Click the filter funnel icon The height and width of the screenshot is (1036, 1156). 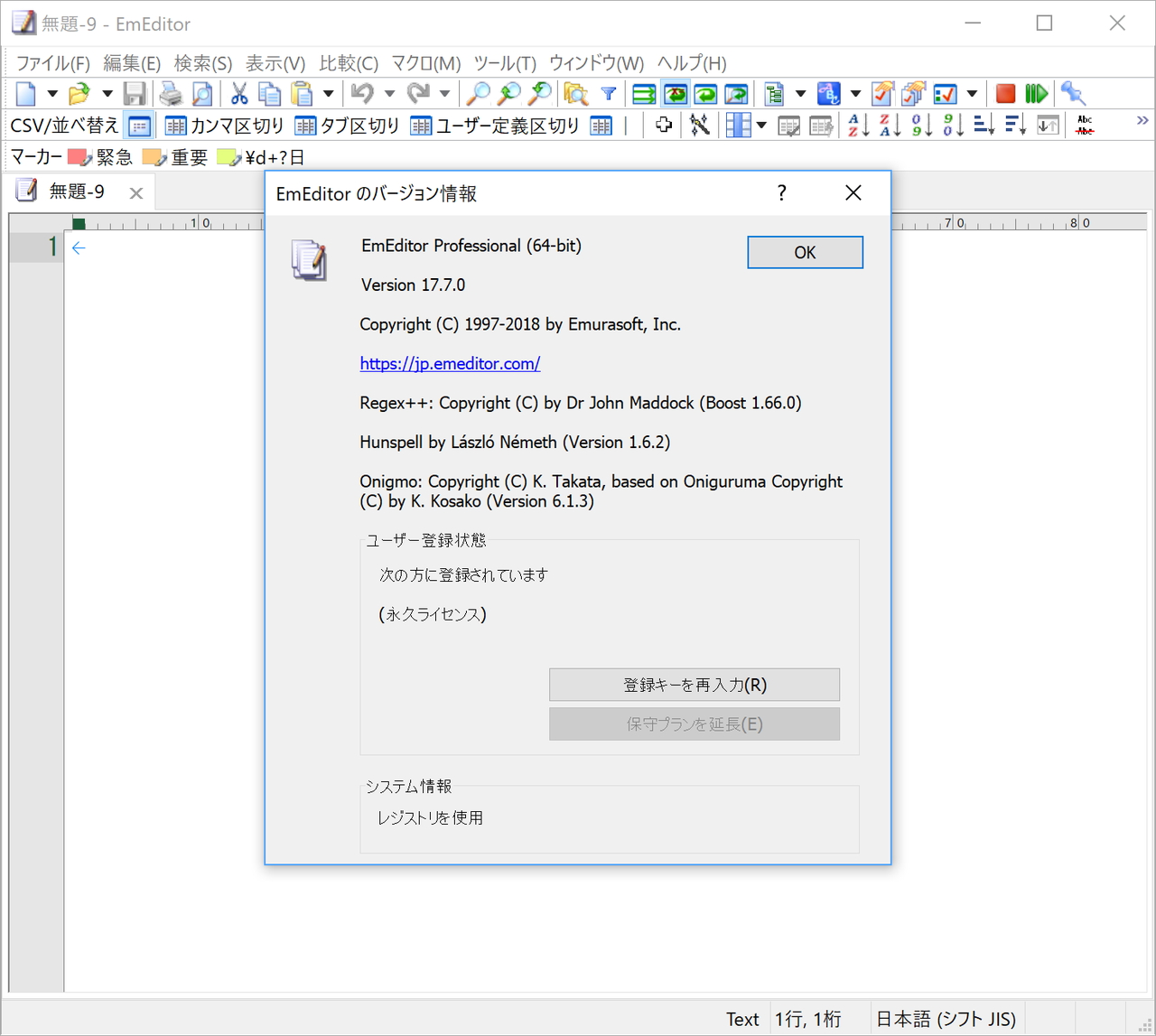coord(609,93)
